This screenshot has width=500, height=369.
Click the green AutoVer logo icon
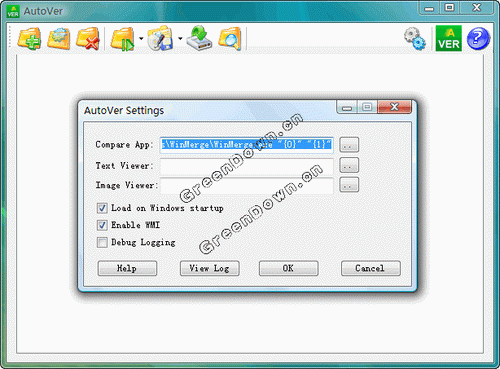449,38
